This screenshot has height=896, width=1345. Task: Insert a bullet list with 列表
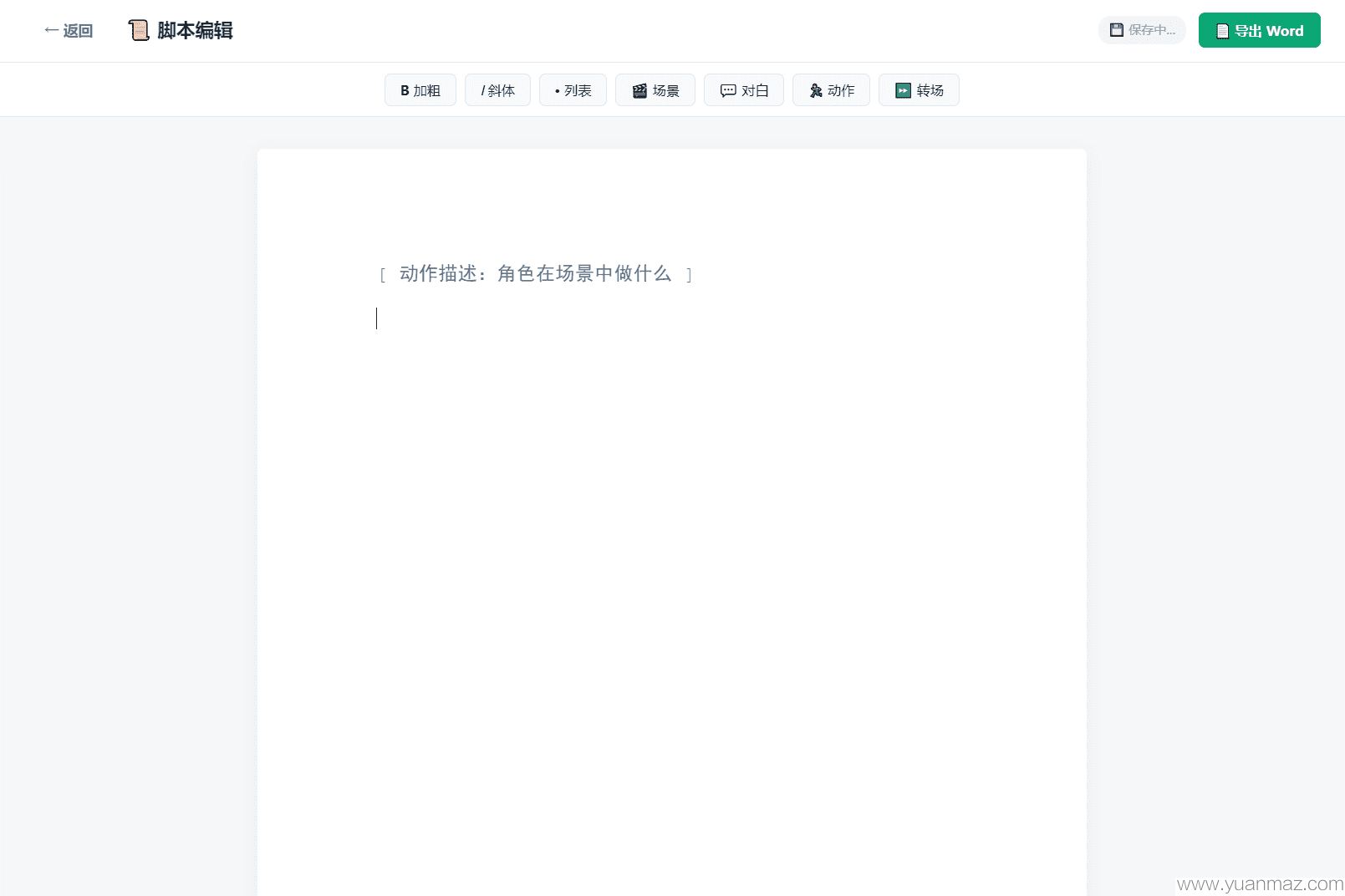pos(573,90)
